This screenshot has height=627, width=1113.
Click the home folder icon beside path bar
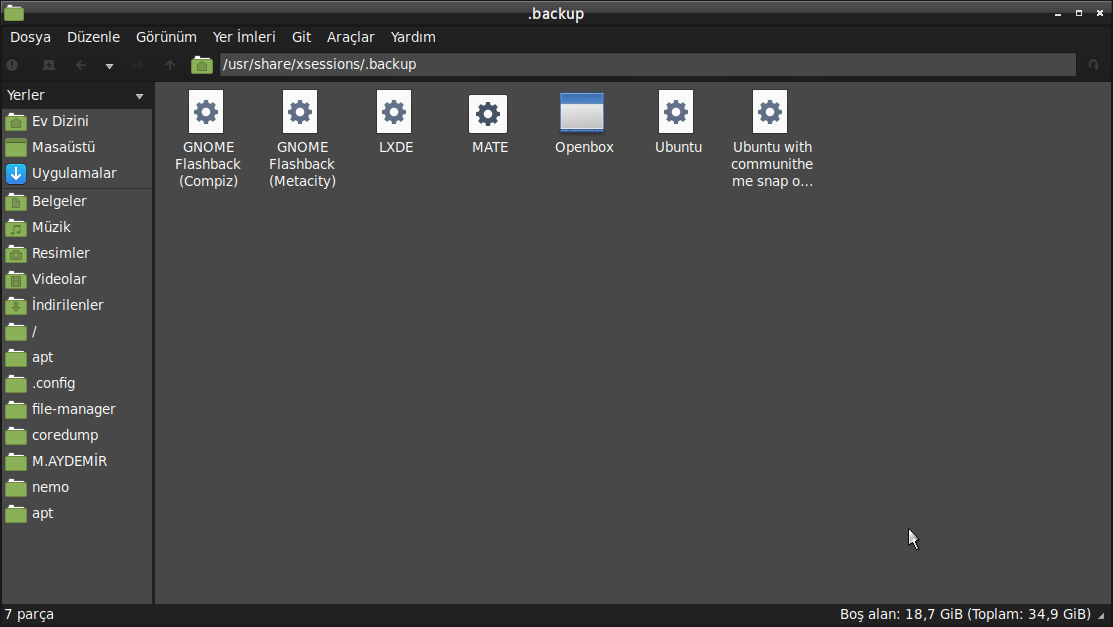[x=202, y=65]
